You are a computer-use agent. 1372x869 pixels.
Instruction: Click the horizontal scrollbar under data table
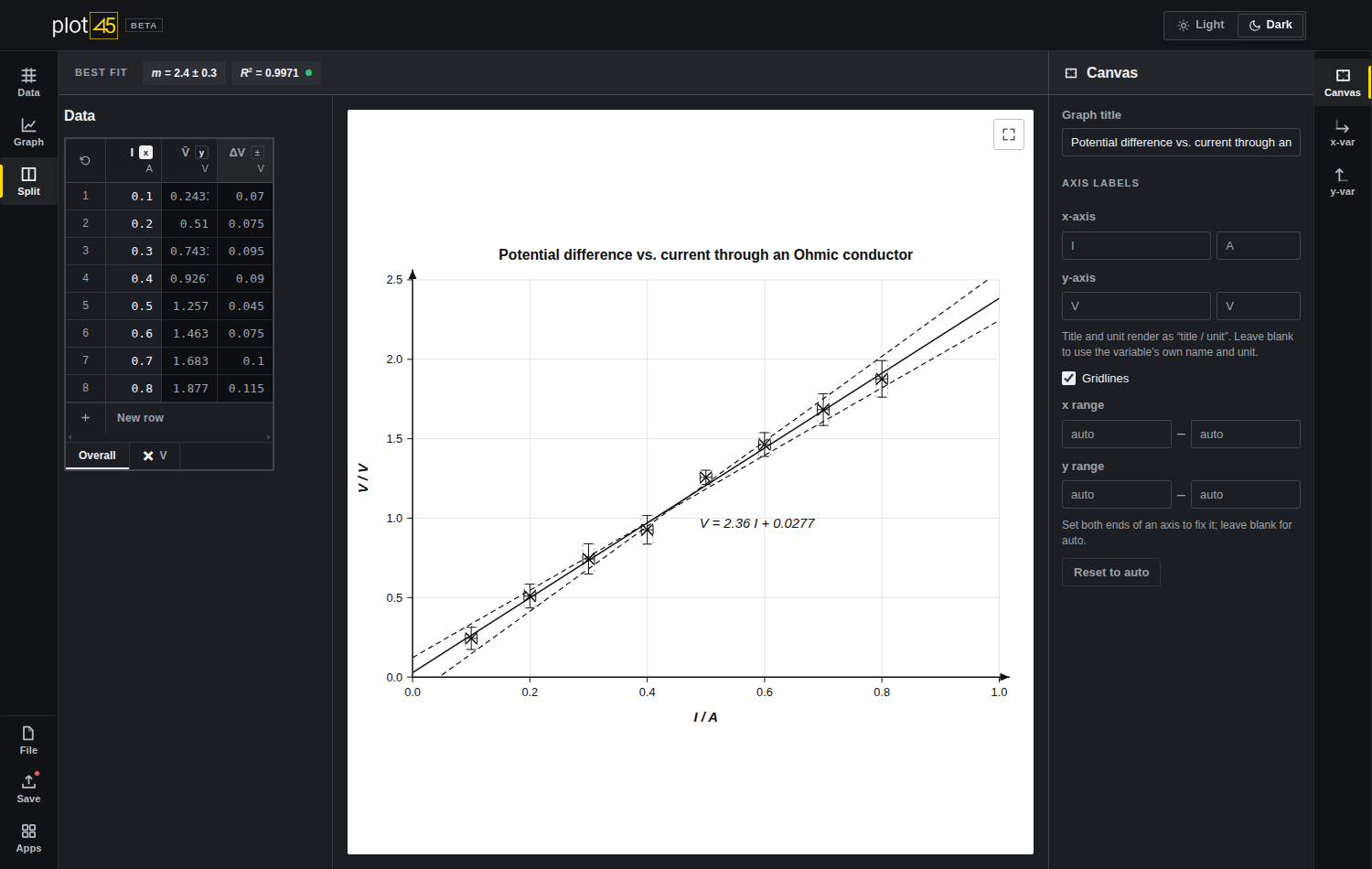(169, 437)
